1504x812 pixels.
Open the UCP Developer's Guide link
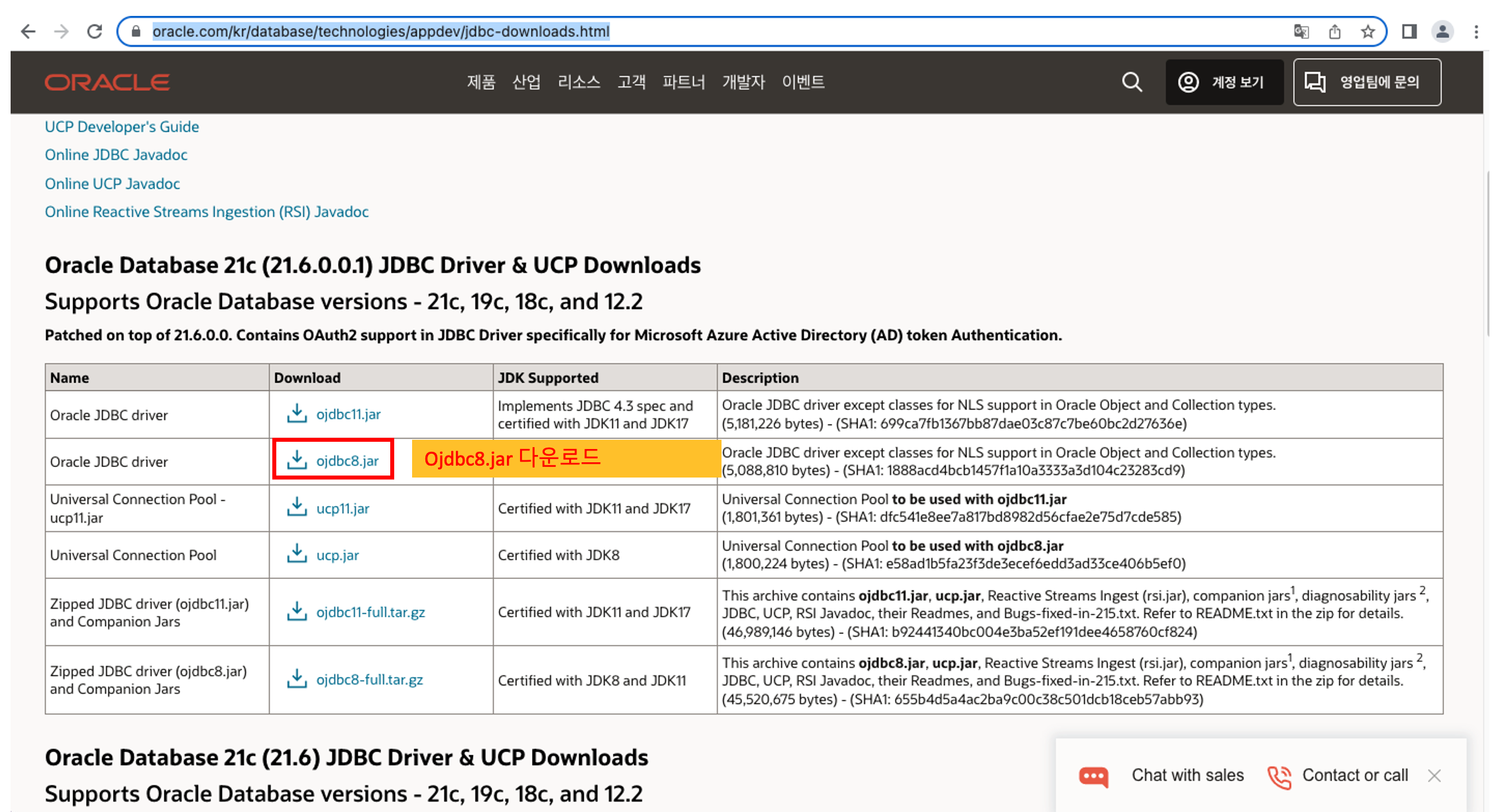pos(122,127)
